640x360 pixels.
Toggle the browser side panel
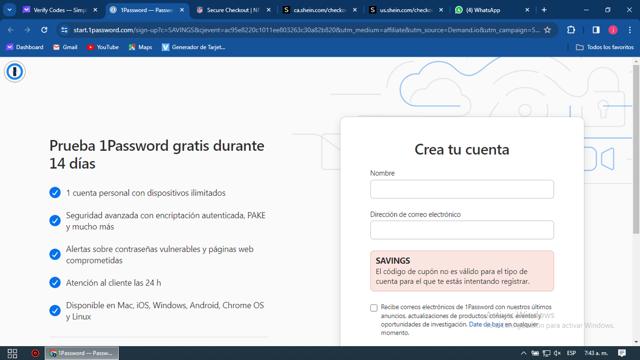click(596, 30)
